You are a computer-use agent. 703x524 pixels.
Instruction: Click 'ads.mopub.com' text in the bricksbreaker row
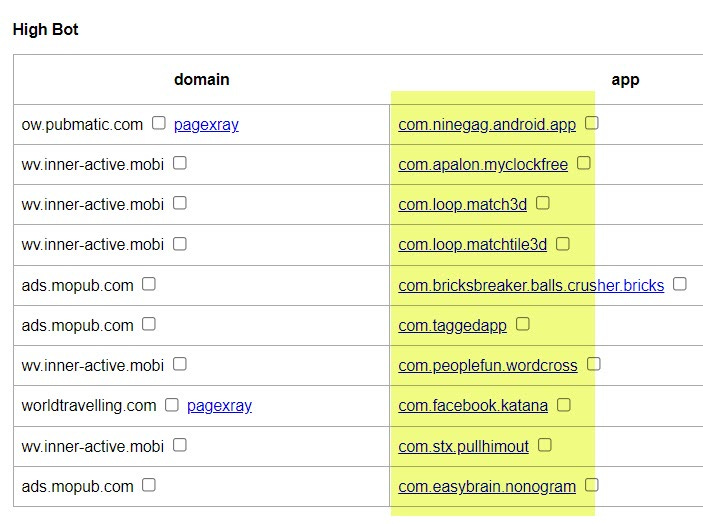78,286
